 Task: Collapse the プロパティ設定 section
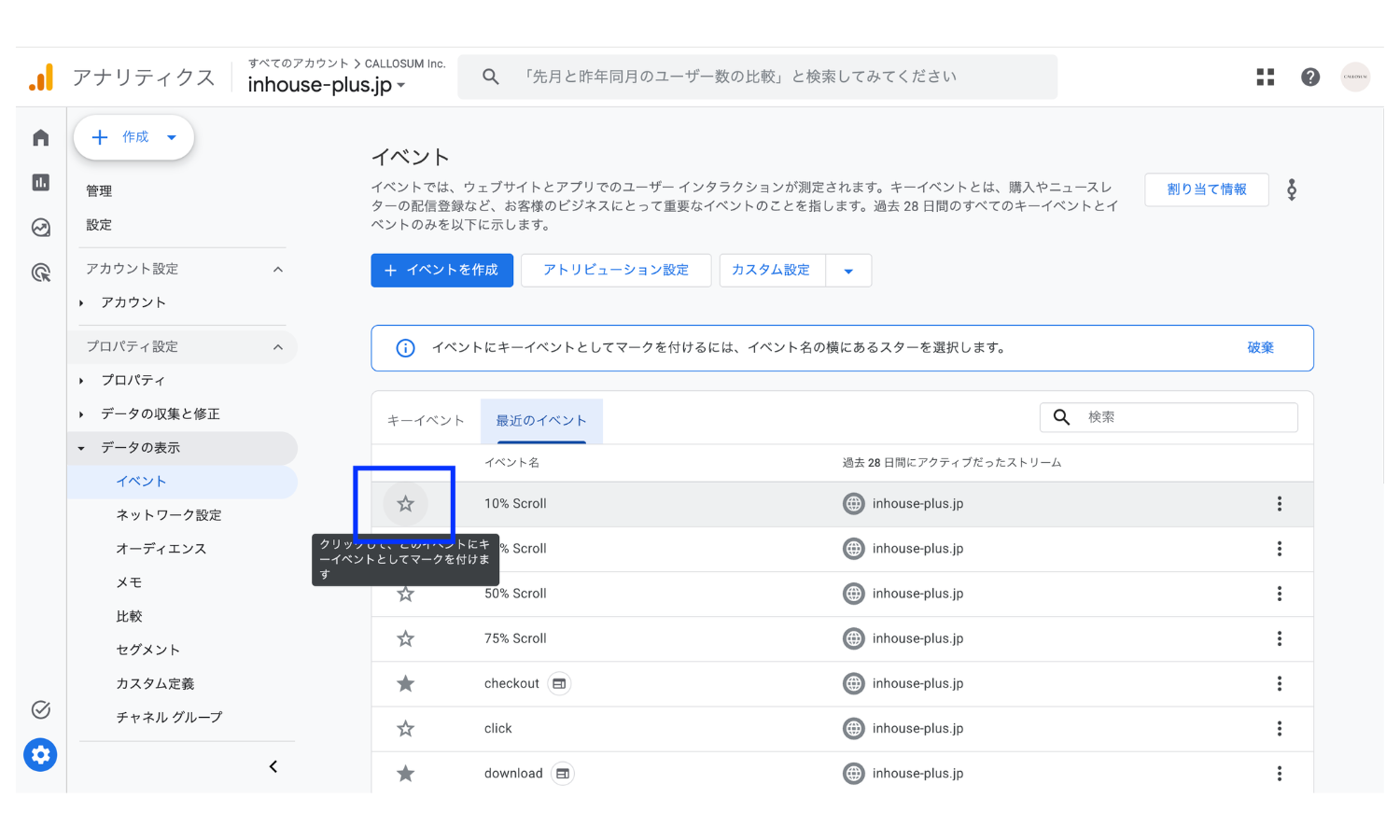tap(277, 347)
